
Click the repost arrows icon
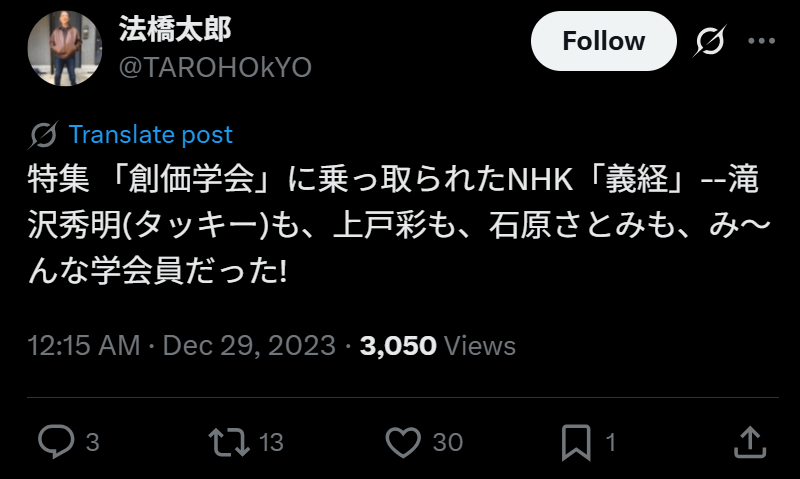point(229,442)
